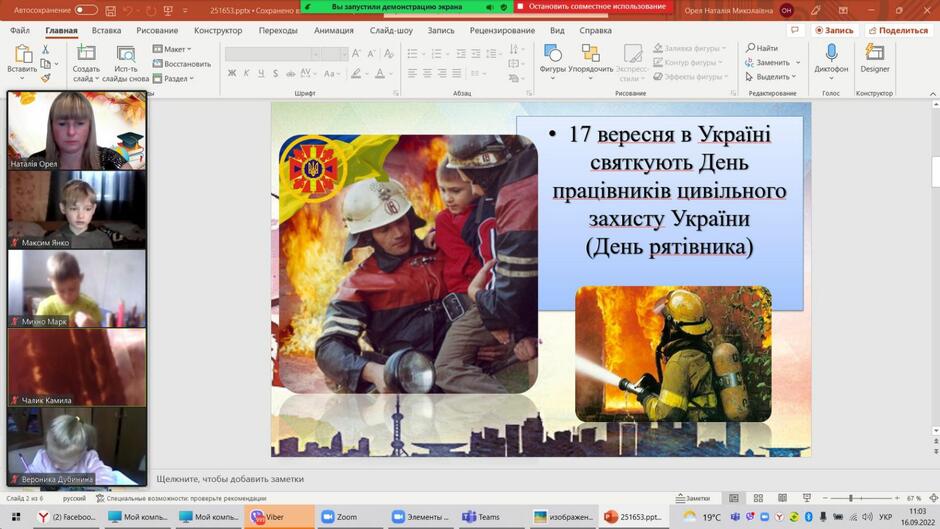Toggle the Автосохранение switch
940x529 pixels.
pyautogui.click(x=86, y=10)
